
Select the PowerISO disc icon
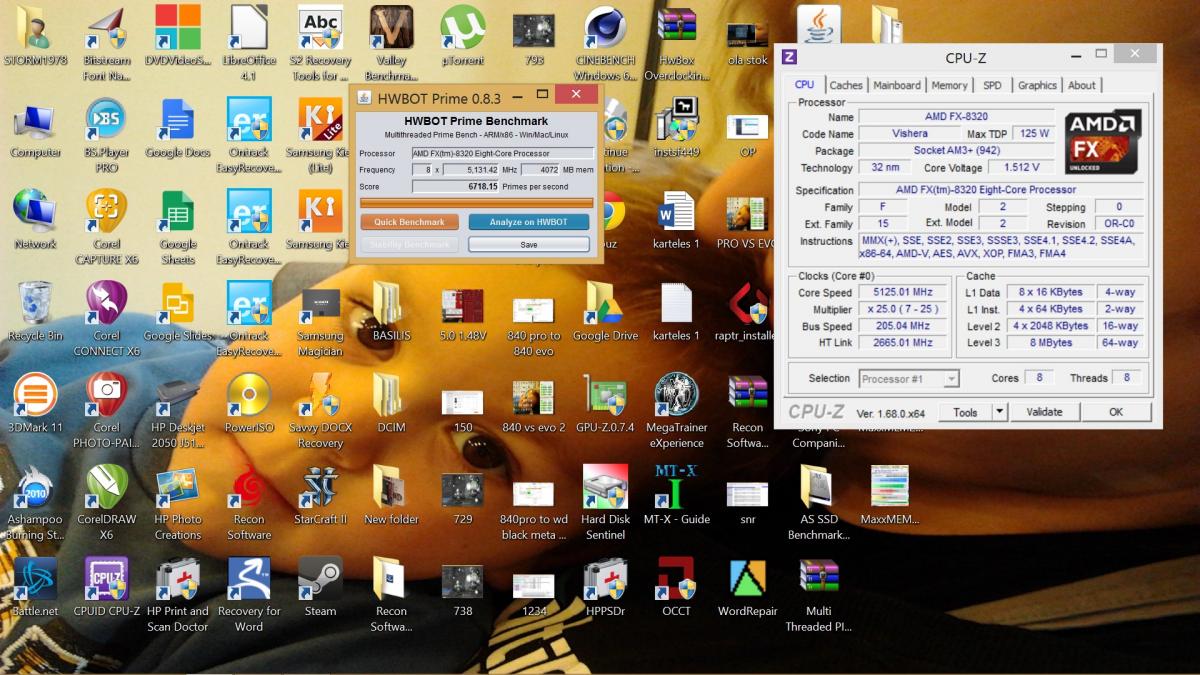click(x=249, y=395)
